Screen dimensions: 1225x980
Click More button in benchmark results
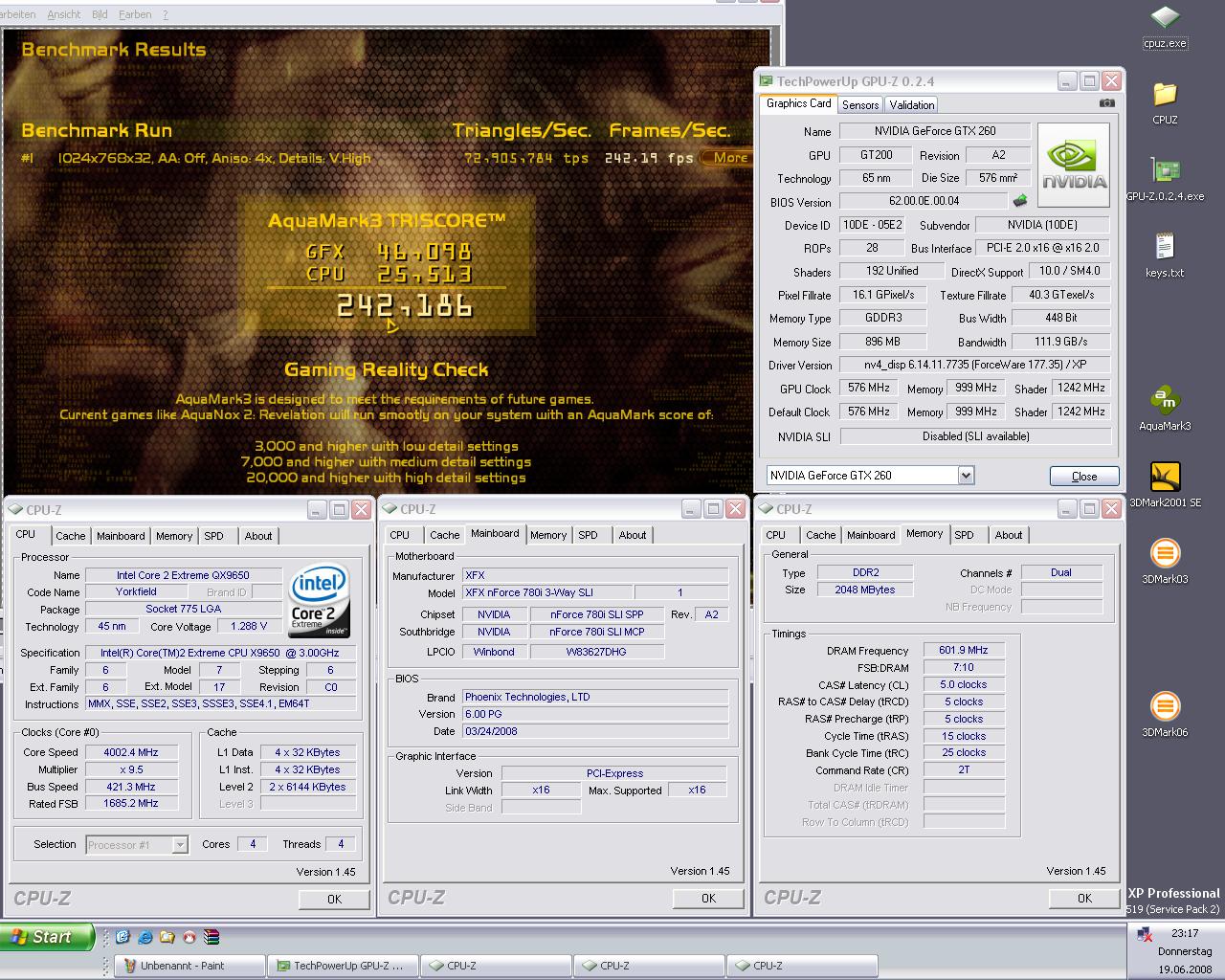(x=730, y=158)
